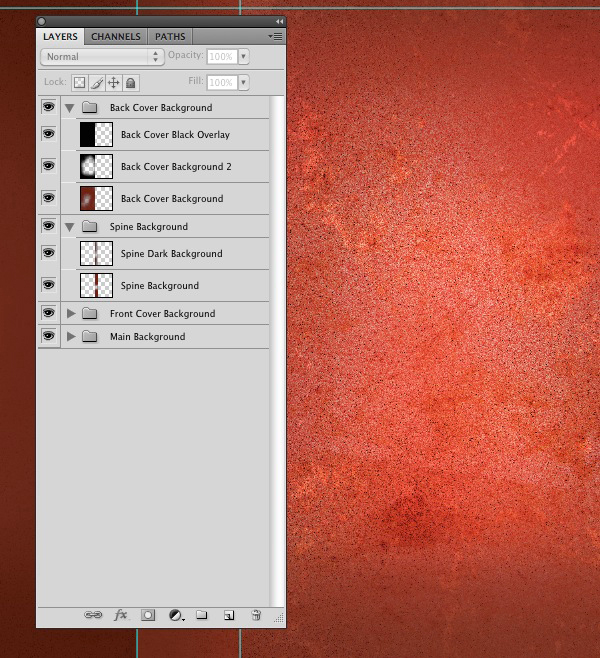
Task: Switch to the Layers tab
Action: point(60,37)
